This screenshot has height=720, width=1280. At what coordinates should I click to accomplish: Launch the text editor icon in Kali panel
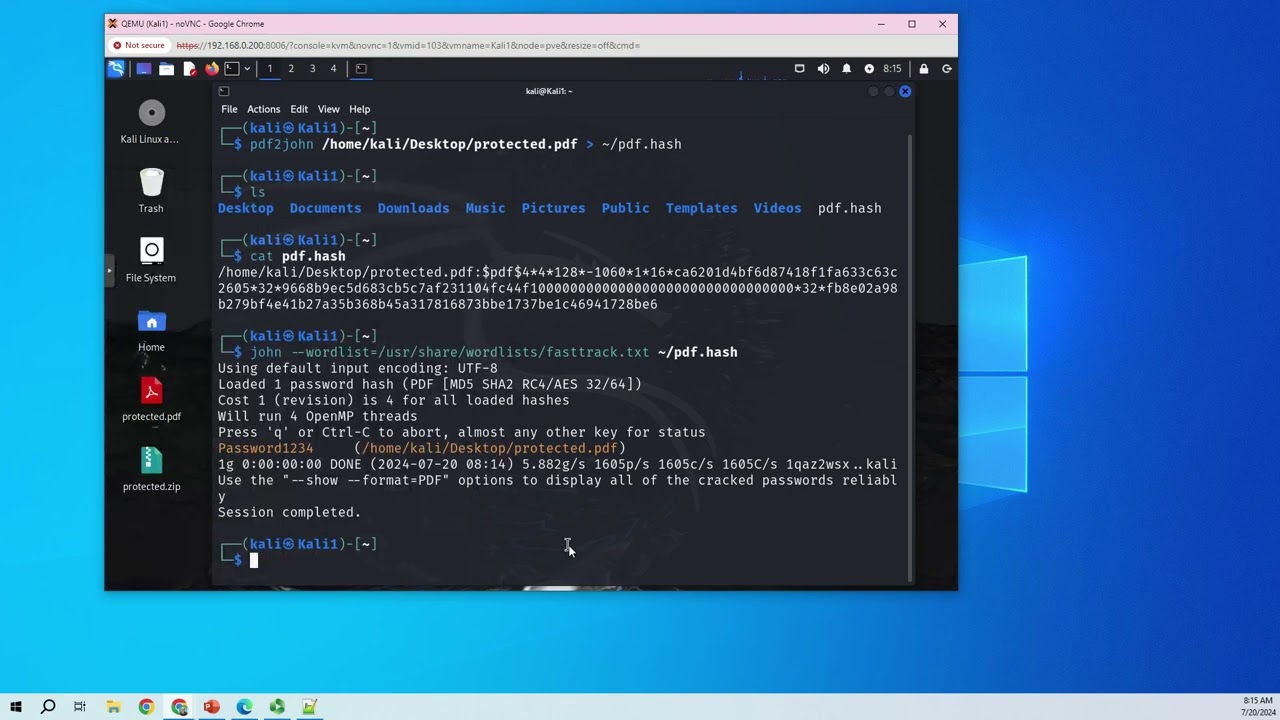189,69
